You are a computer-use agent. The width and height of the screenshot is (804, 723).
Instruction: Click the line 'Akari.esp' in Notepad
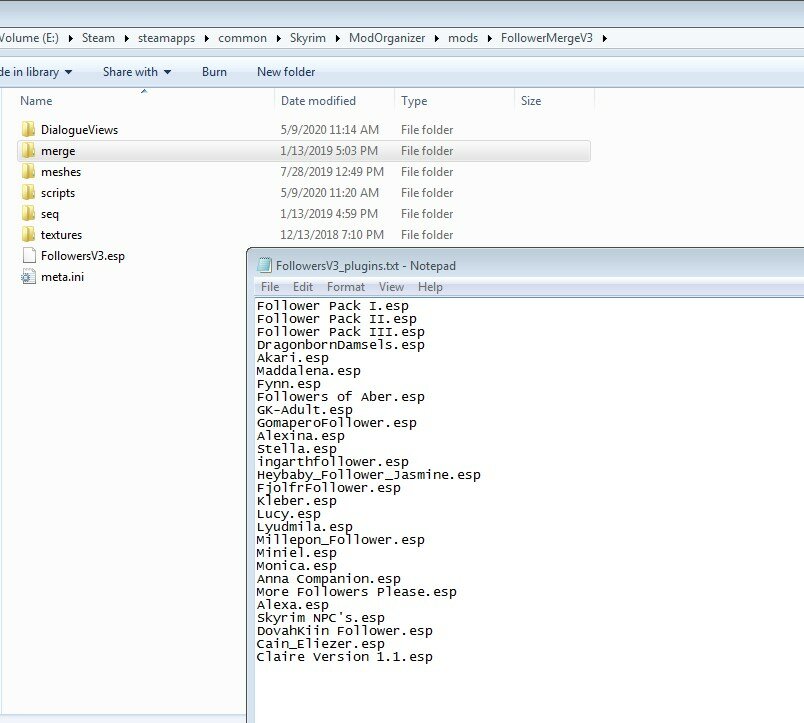point(293,358)
